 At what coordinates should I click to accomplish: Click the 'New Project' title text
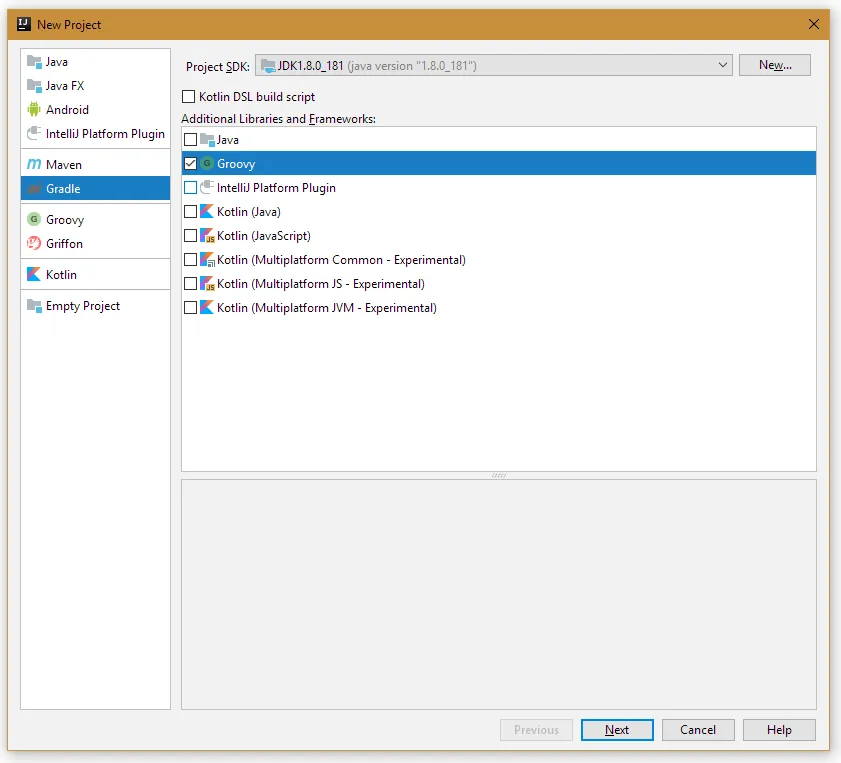pos(69,25)
